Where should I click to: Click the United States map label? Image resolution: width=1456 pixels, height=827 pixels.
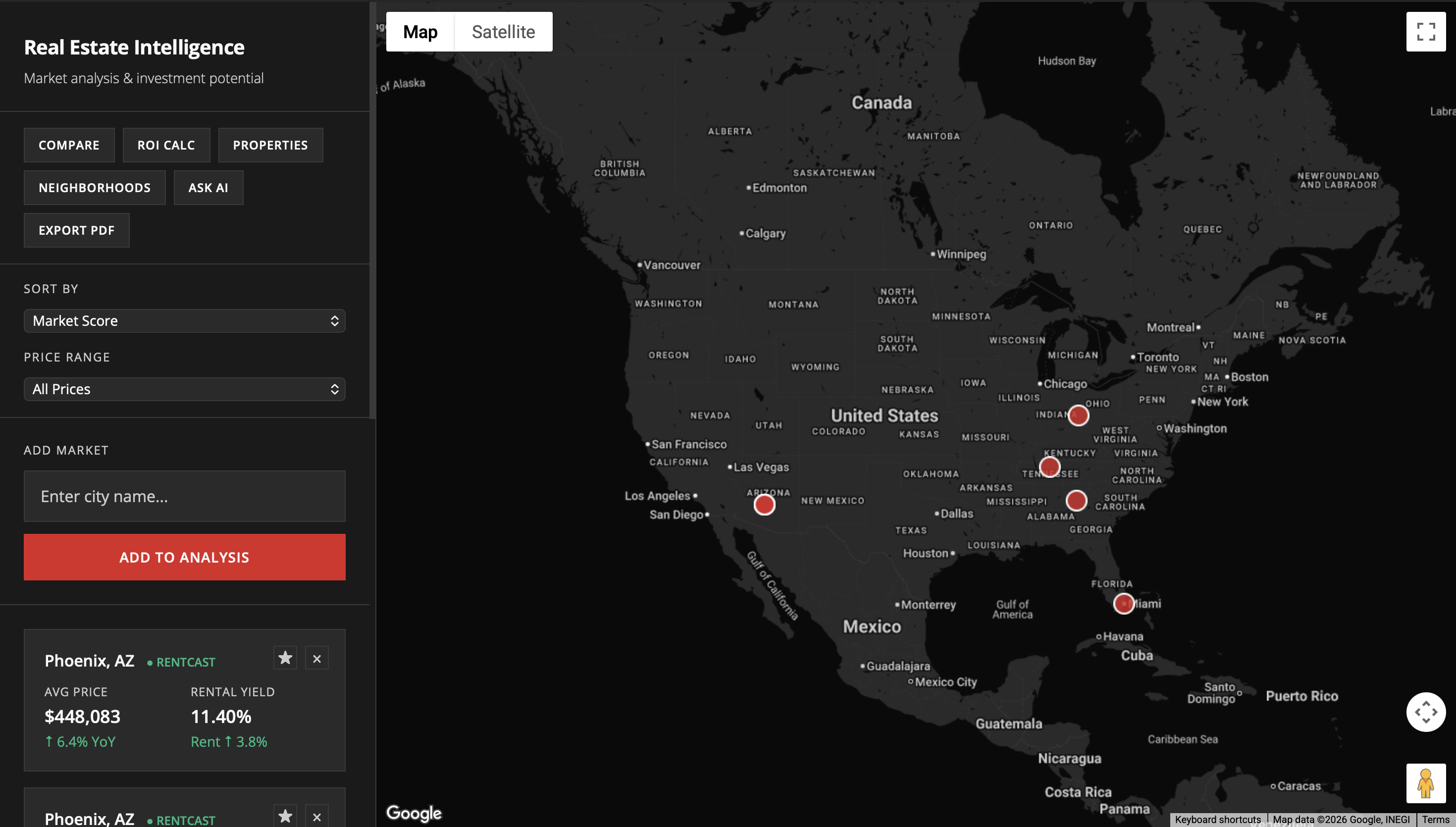click(884, 416)
